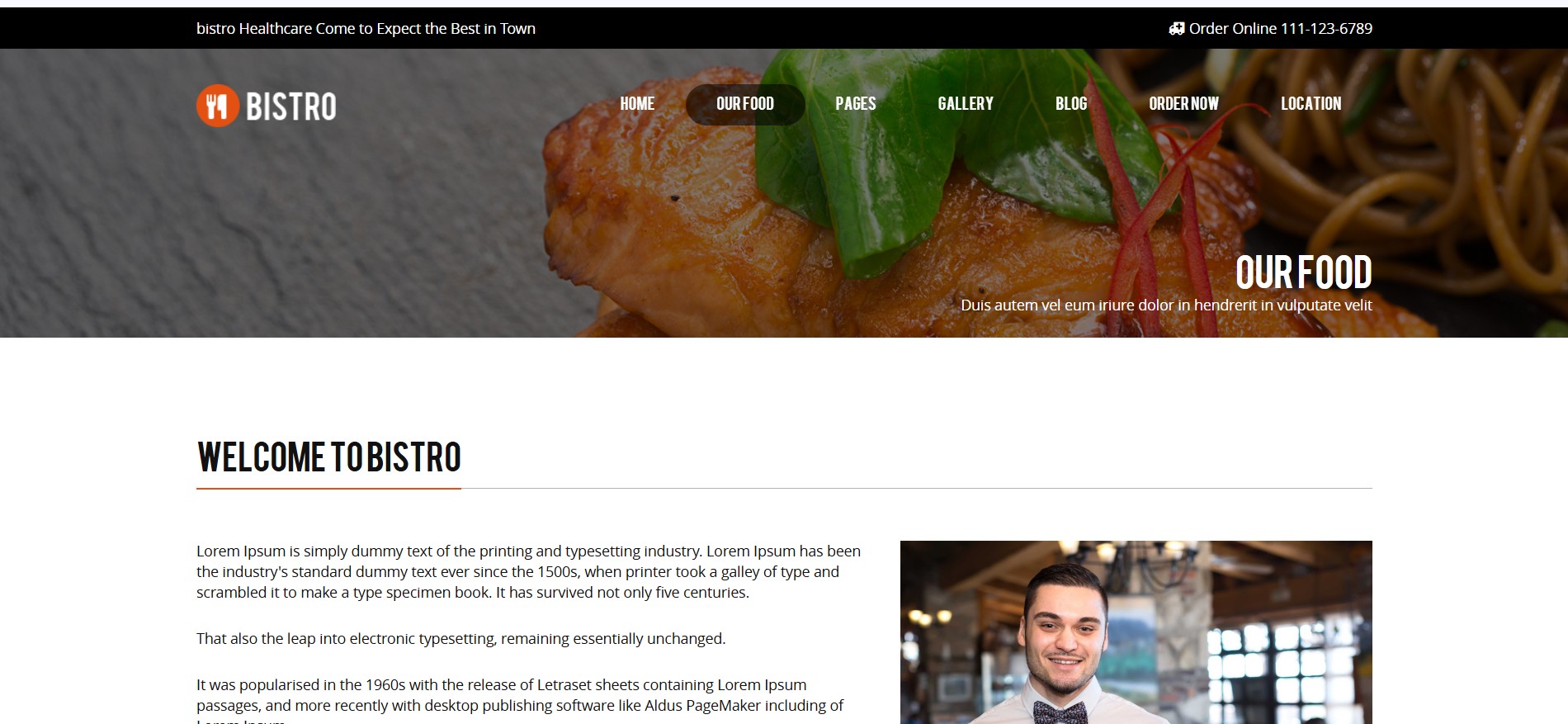This screenshot has height=724, width=1568.
Task: Go to the Blog page
Action: [x=1071, y=104]
